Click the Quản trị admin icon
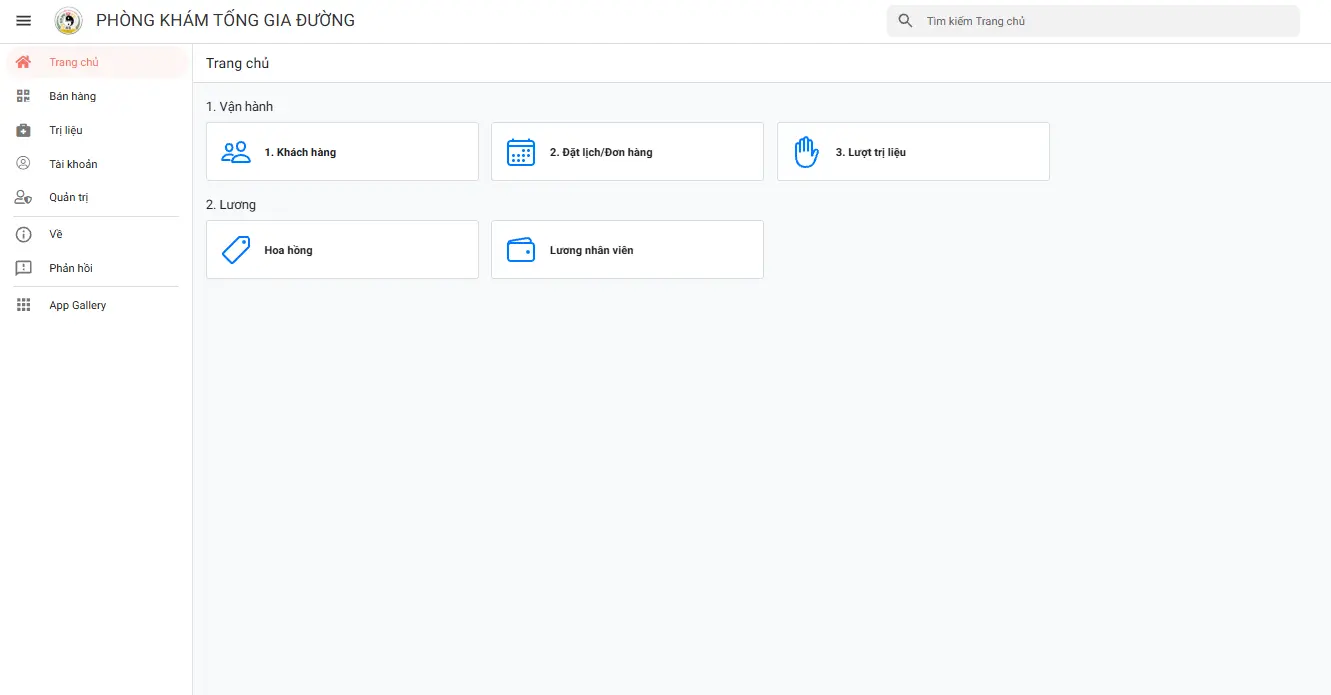This screenshot has height=695, width=1331. 24,198
